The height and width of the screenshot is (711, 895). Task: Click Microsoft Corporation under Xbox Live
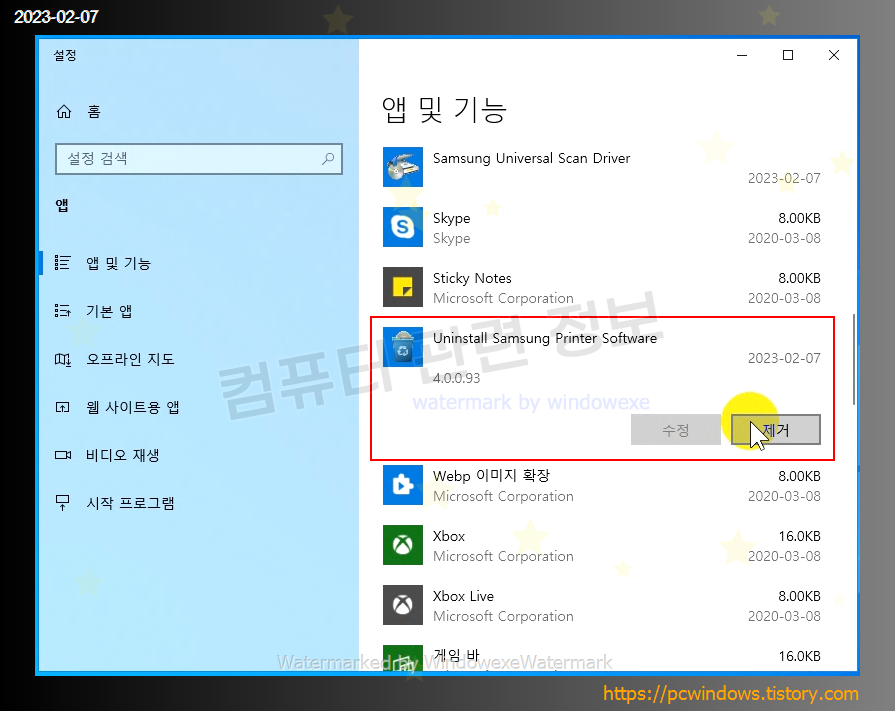pyautogui.click(x=503, y=616)
